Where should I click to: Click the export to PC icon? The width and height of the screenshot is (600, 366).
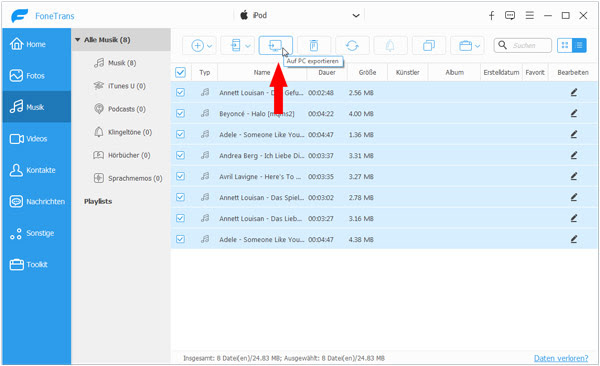pyautogui.click(x=276, y=46)
